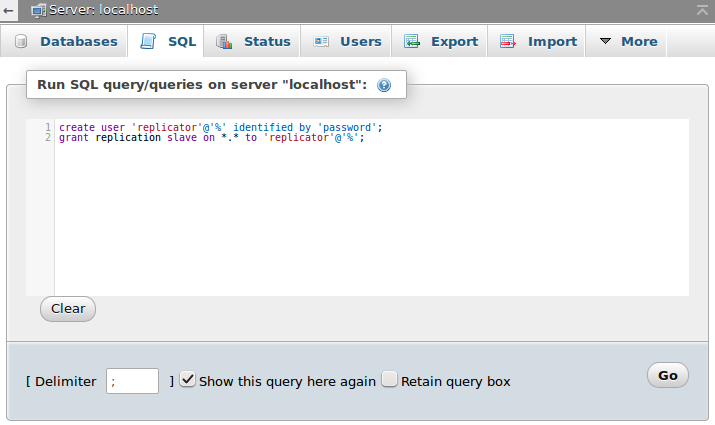Click the SQL tab's document icon
Image resolution: width=715 pixels, height=425 pixels.
[148, 42]
